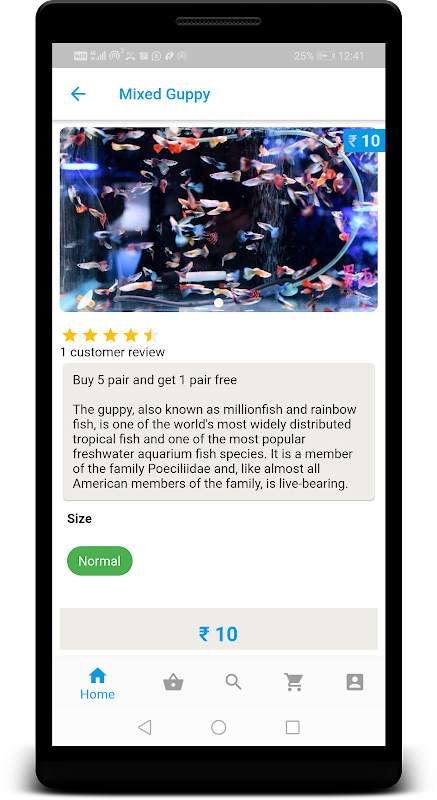The height and width of the screenshot is (800, 437).
Task: Open the Home tab
Action: tap(97, 684)
